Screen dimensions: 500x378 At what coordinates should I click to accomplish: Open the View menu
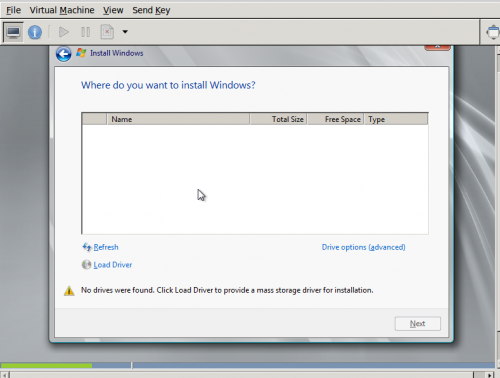point(113,10)
